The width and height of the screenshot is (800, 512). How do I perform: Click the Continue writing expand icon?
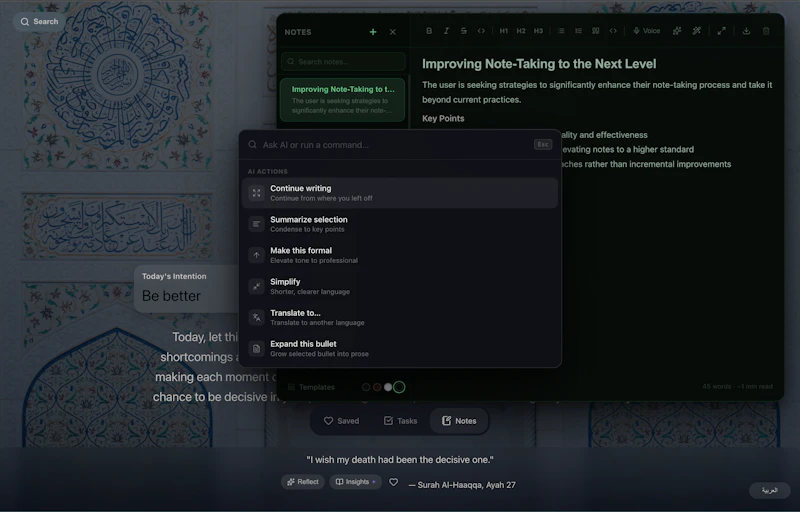tap(257, 193)
